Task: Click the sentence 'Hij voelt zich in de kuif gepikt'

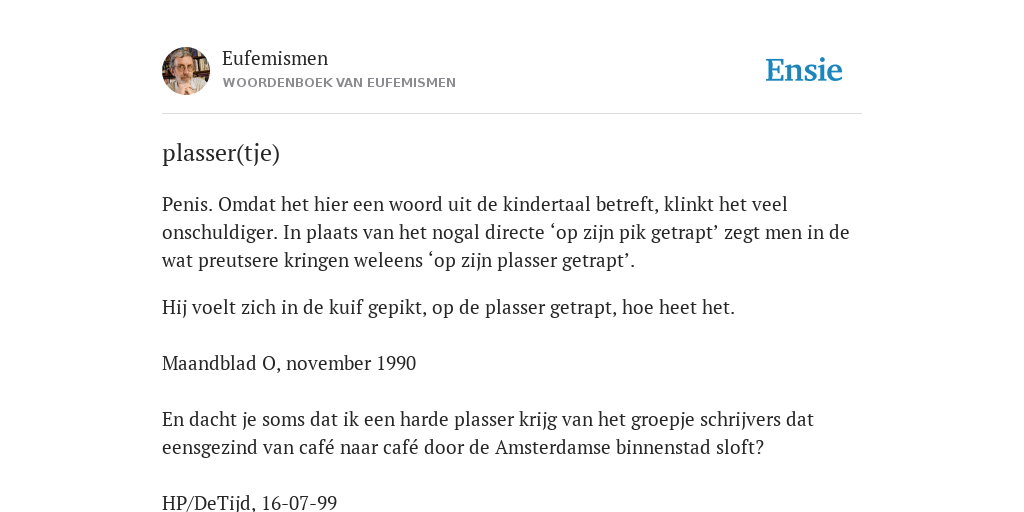Action: pos(293,308)
